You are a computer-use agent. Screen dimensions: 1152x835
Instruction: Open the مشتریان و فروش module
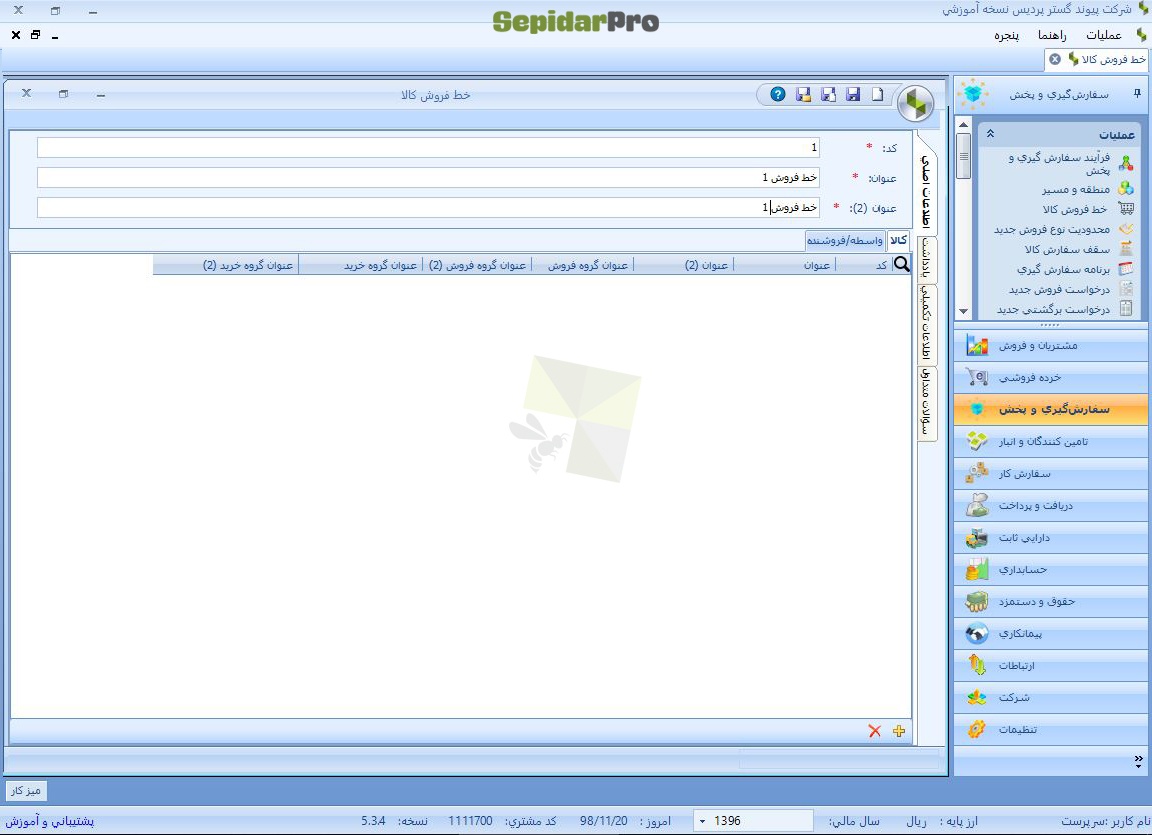point(1051,345)
